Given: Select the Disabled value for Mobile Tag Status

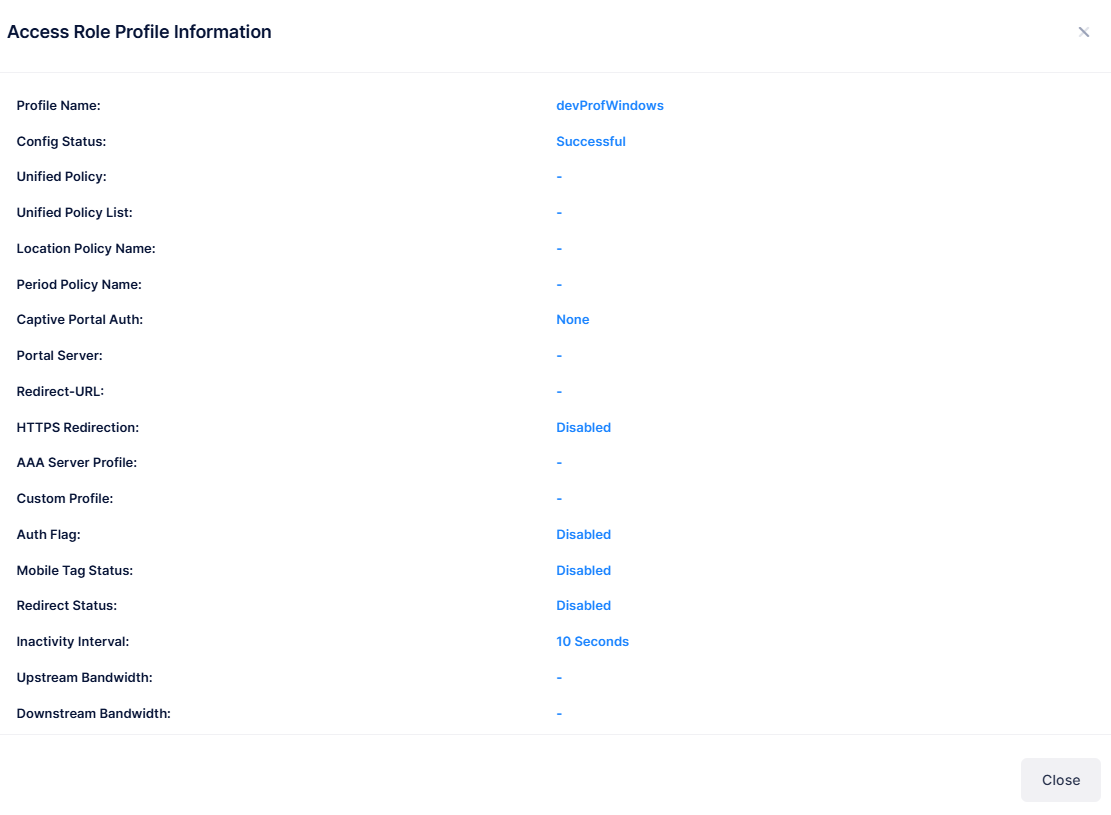Looking at the screenshot, I should point(583,570).
